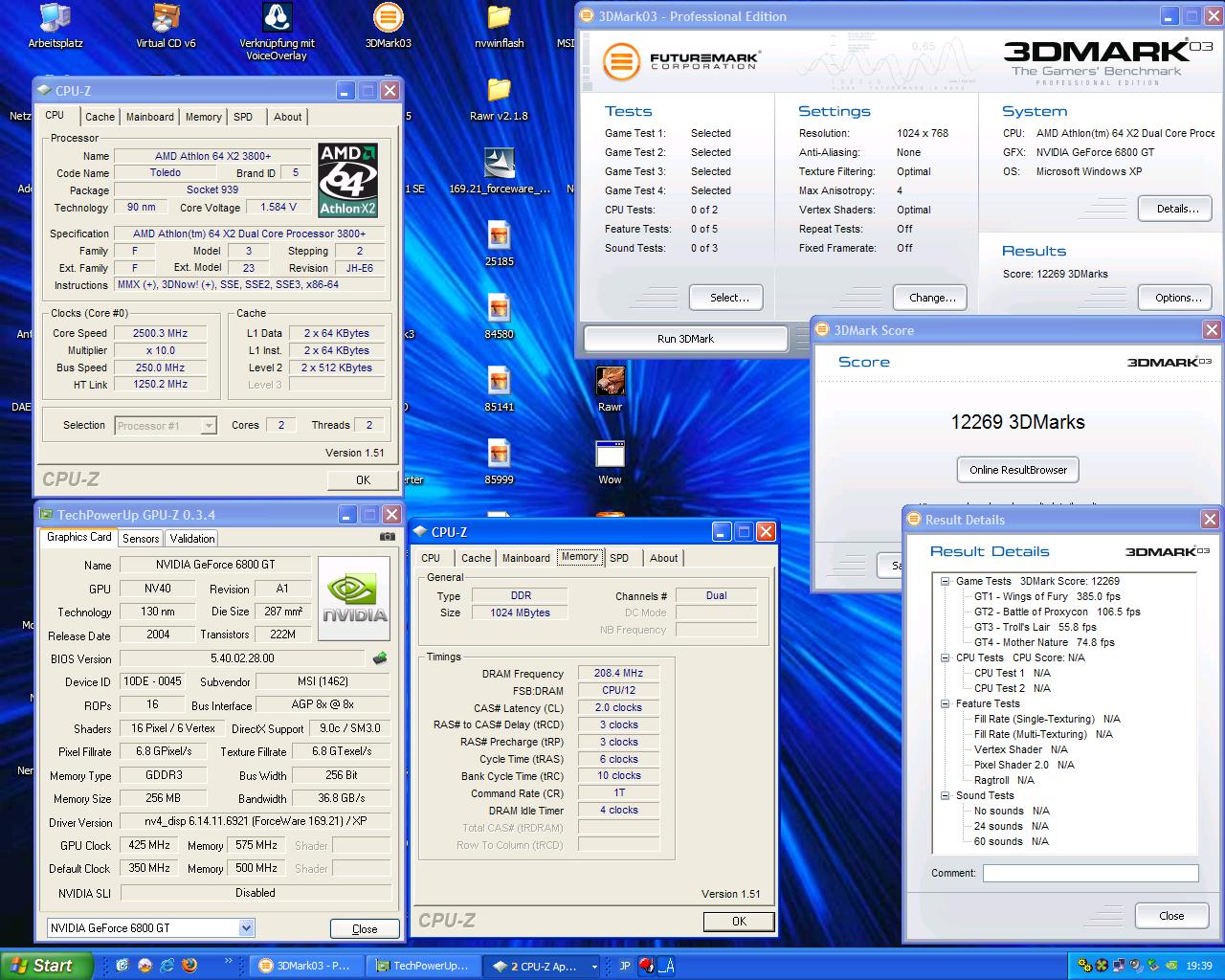Image resolution: width=1225 pixels, height=980 pixels.
Task: Select the 85999 file on the desktop
Action: (499, 462)
